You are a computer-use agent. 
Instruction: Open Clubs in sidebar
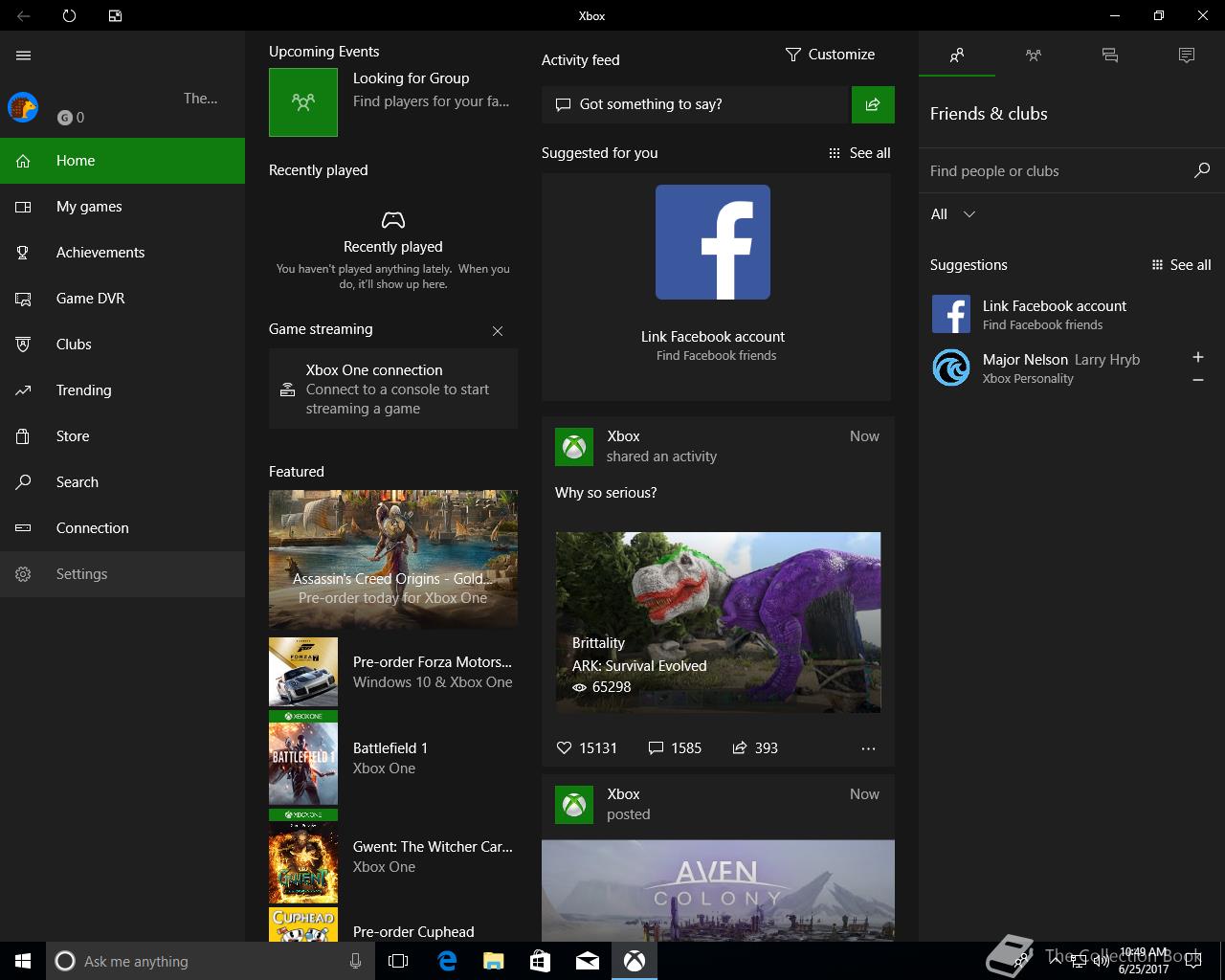122,345
